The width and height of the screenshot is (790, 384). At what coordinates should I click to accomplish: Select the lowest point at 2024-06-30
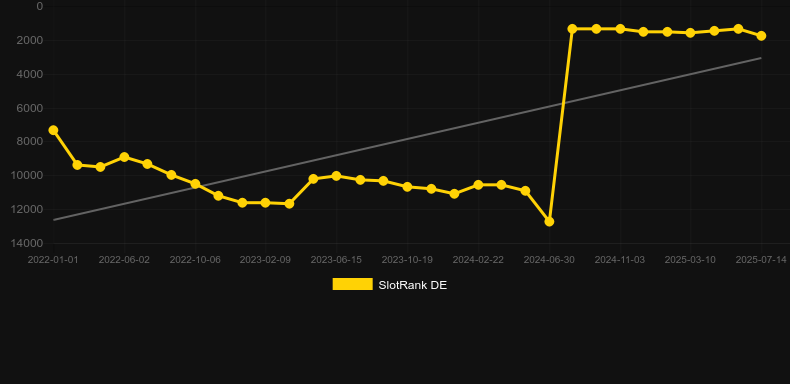click(549, 222)
